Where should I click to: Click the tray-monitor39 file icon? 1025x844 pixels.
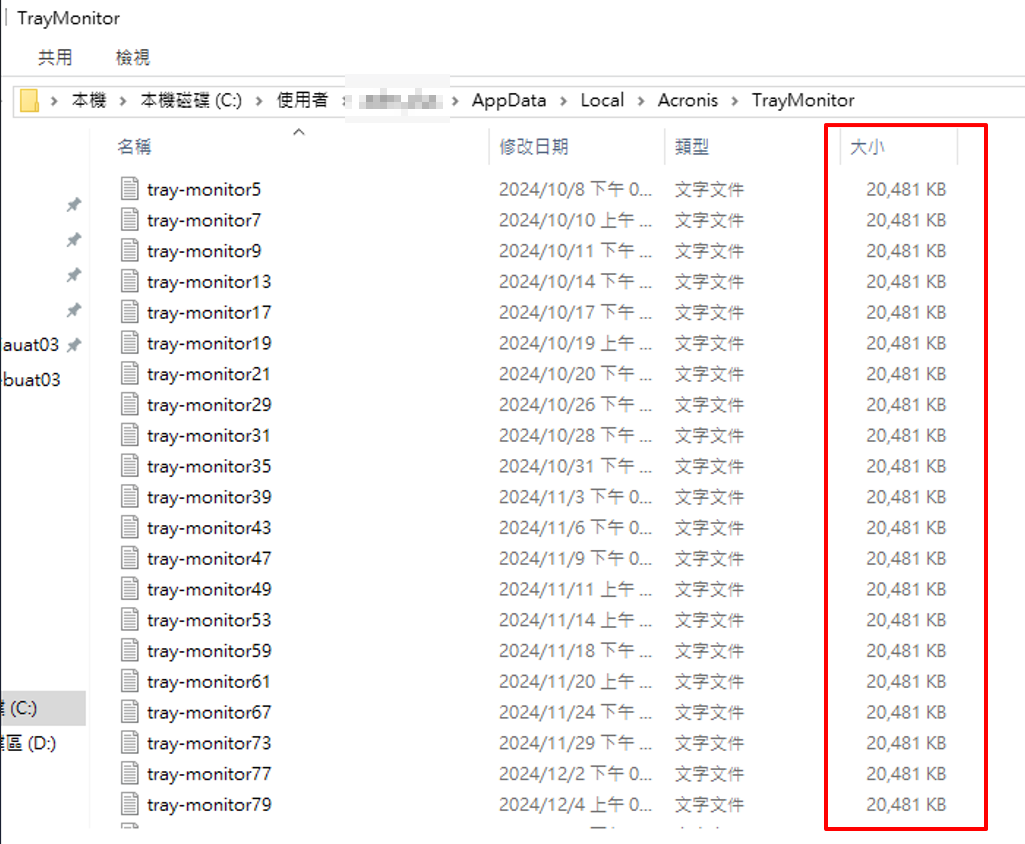pos(129,496)
